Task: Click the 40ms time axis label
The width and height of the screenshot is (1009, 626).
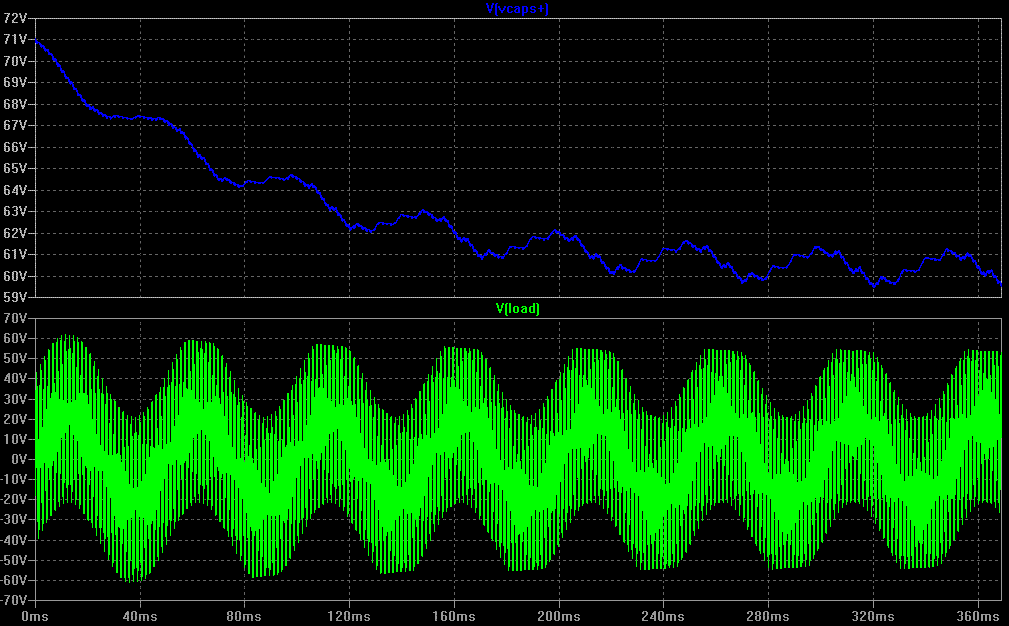Action: pos(140,616)
